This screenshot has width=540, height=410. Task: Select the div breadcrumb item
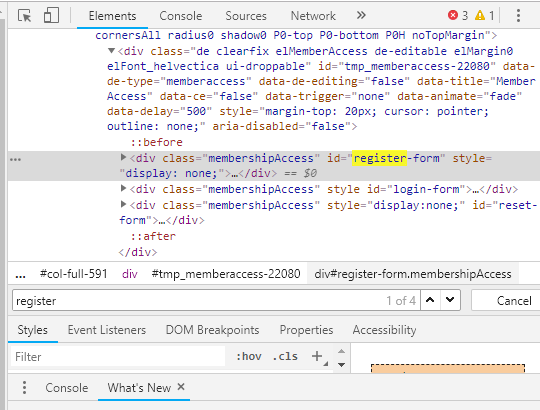(x=129, y=274)
